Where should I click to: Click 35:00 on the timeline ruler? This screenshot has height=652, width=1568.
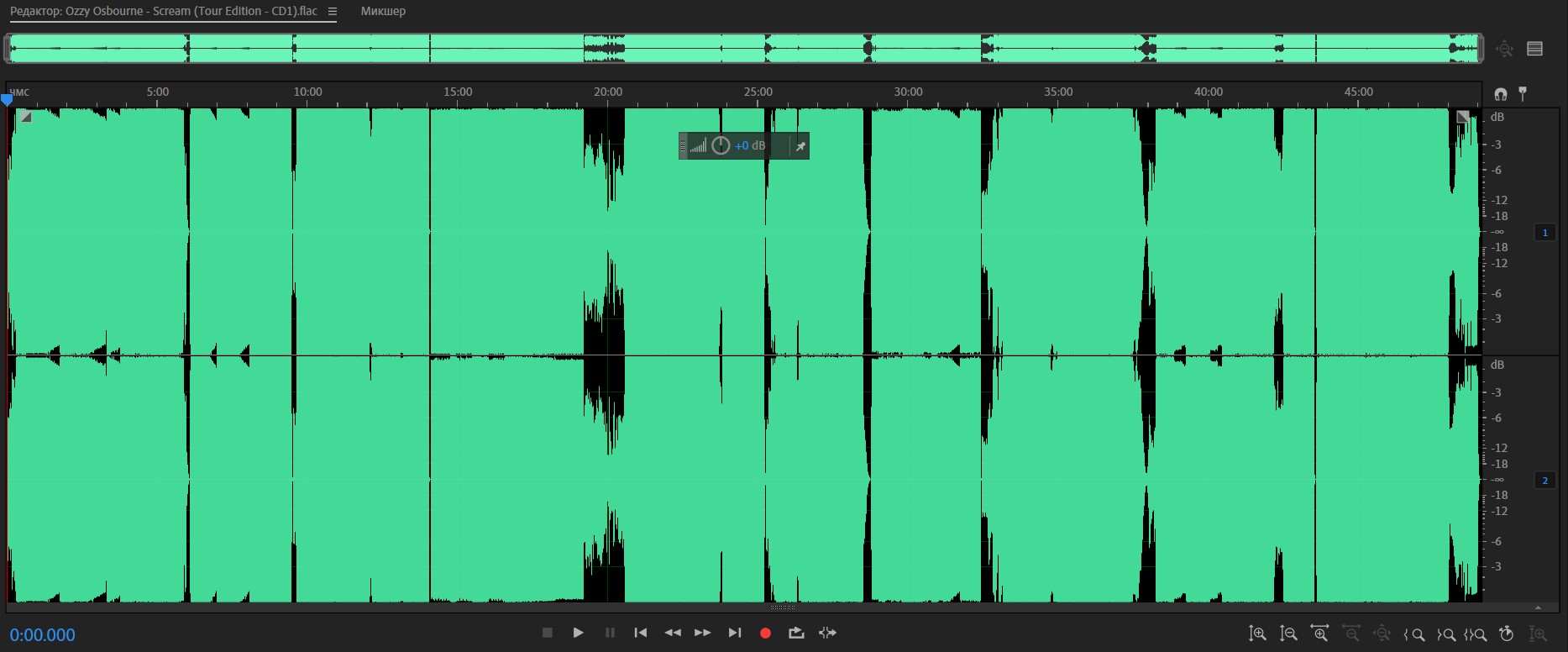(1058, 92)
